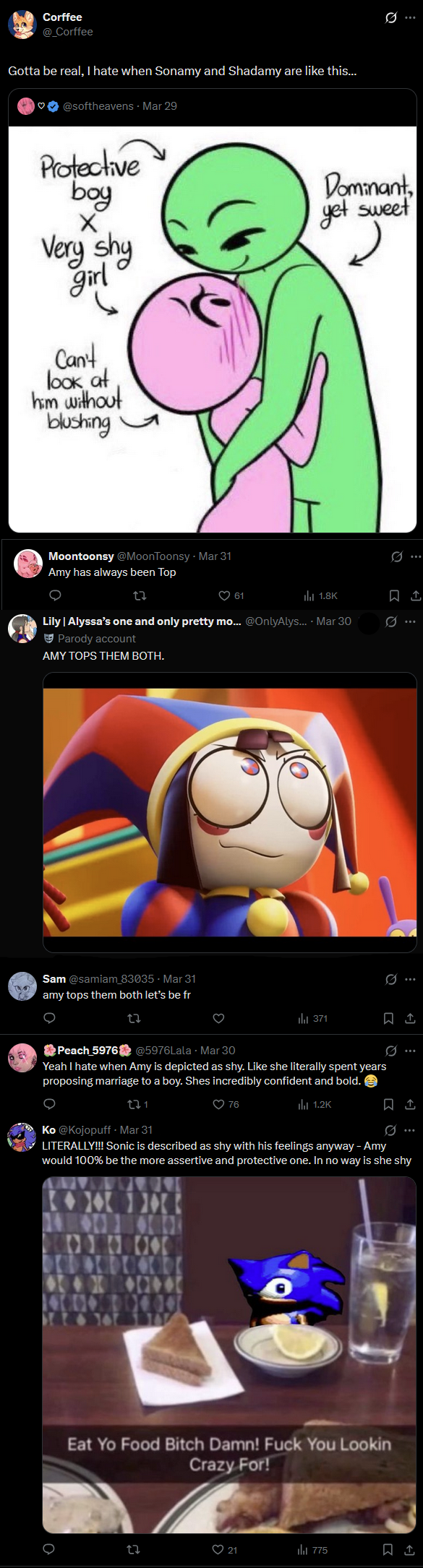Click Grok icon on Corffee's main post

coord(390,17)
